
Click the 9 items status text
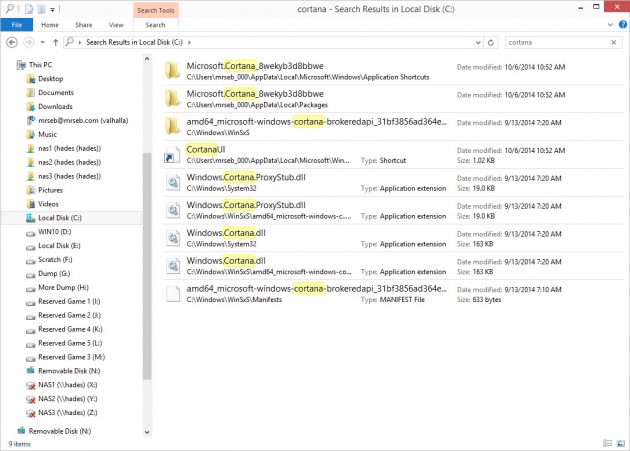tap(20, 444)
